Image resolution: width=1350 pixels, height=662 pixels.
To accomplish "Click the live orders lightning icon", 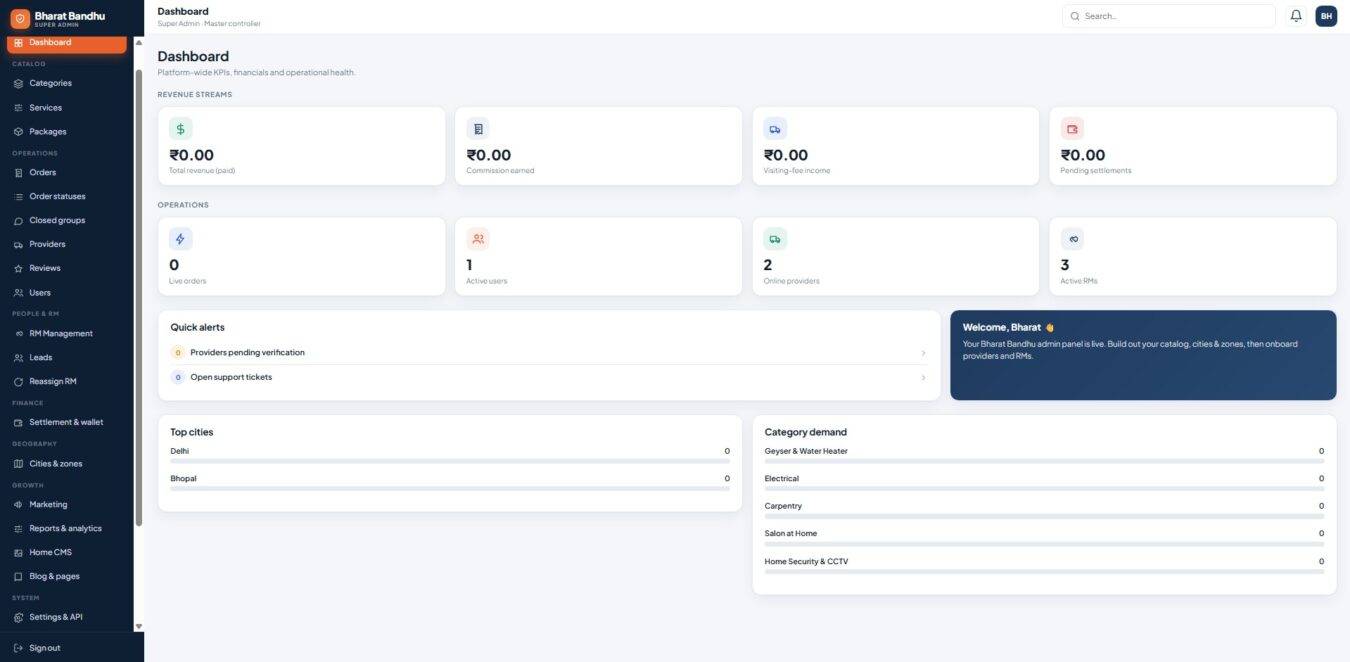I will click(x=180, y=239).
